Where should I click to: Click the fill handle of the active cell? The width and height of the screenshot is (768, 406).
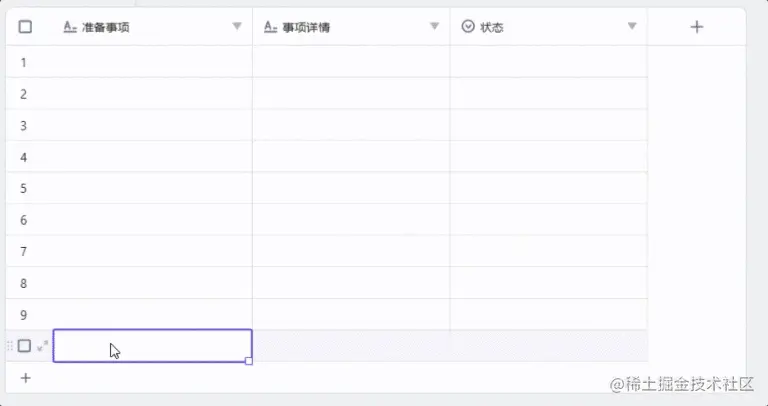tap(249, 361)
